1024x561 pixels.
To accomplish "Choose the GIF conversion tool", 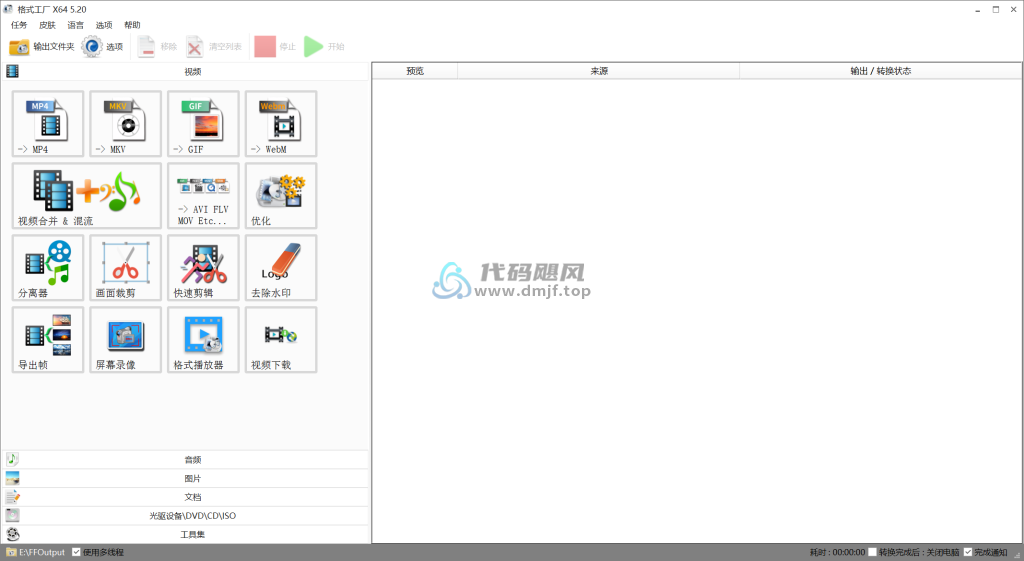I will tap(203, 123).
